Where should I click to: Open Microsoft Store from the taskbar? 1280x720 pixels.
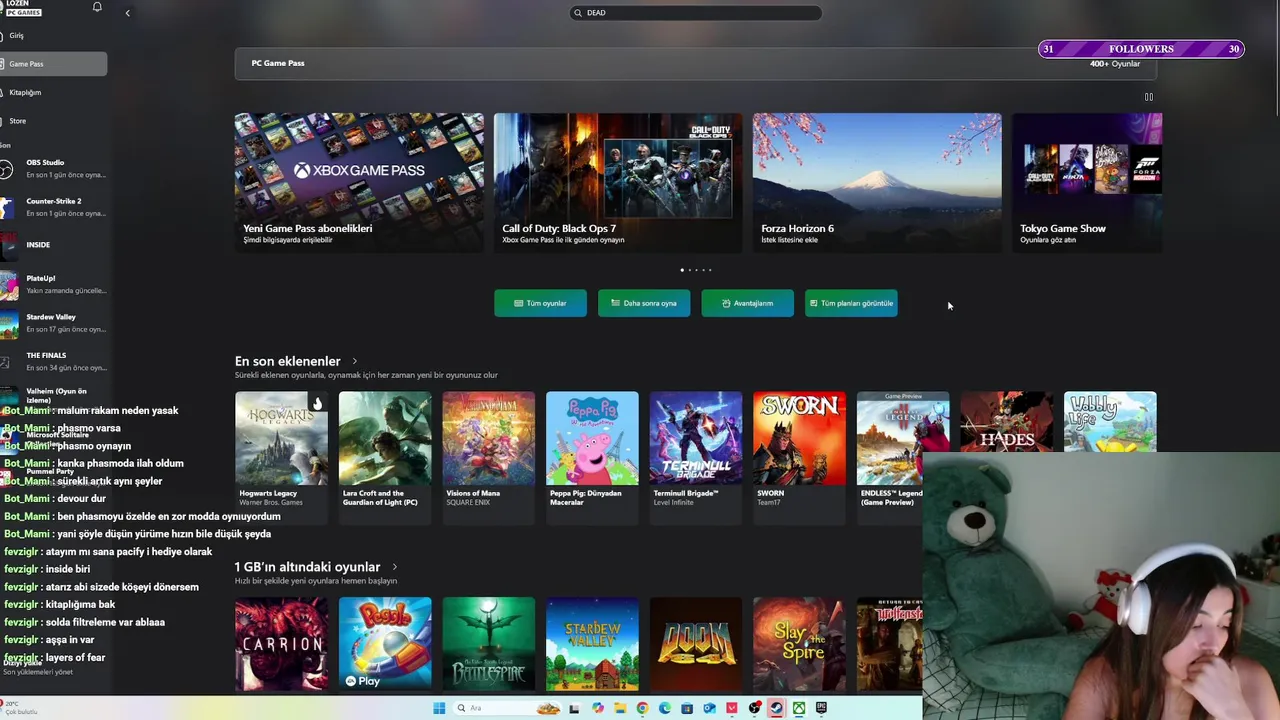(x=687, y=708)
